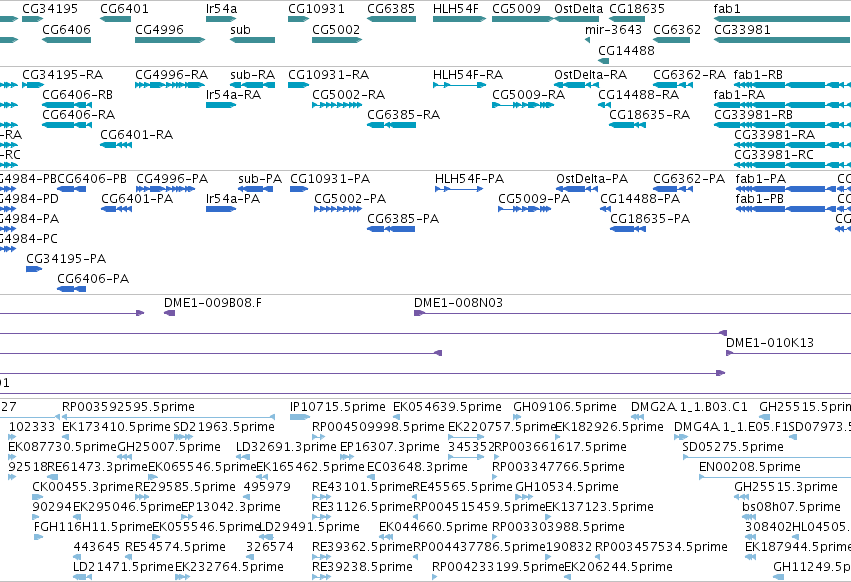Click protein Ir54a-PA label

[233, 199]
